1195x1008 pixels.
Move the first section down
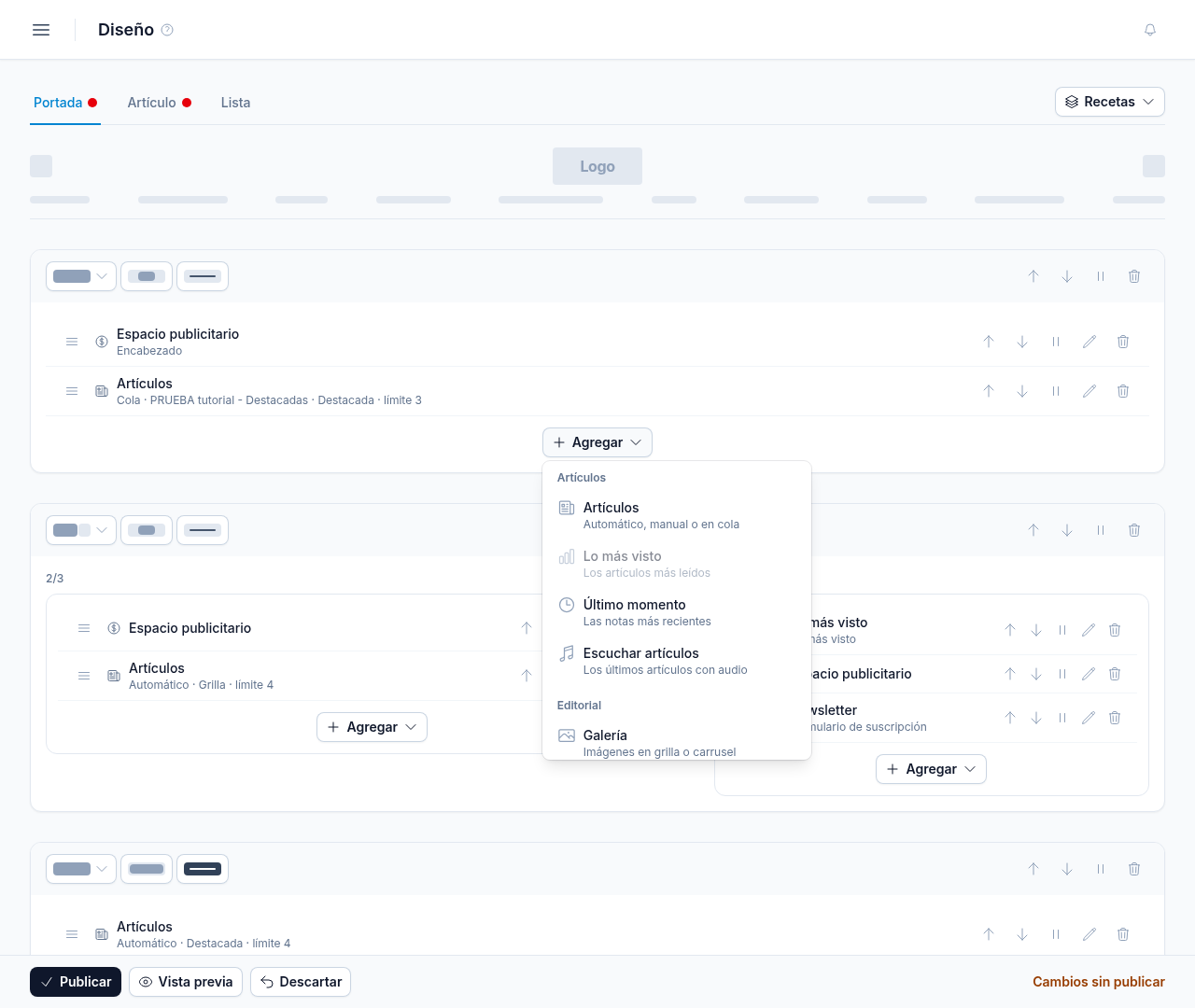coord(1067,276)
